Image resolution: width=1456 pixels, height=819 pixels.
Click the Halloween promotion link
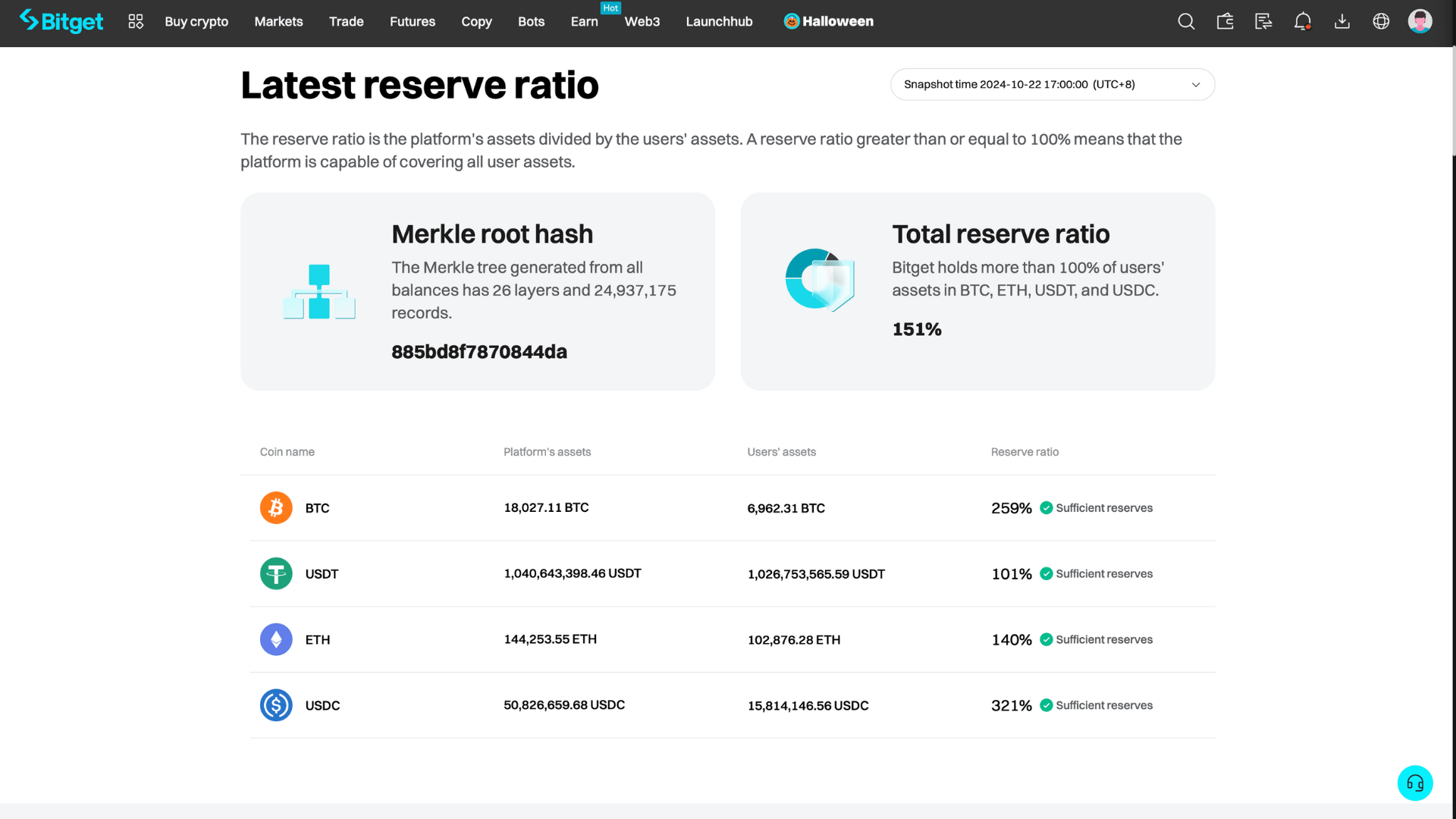(x=828, y=21)
